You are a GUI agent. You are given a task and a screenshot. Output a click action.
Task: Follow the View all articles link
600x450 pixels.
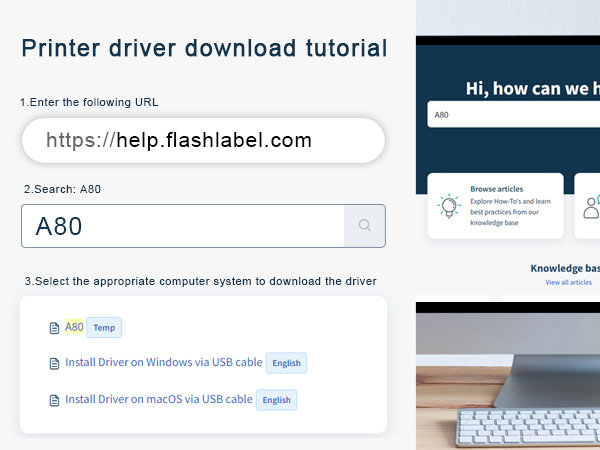point(571,283)
